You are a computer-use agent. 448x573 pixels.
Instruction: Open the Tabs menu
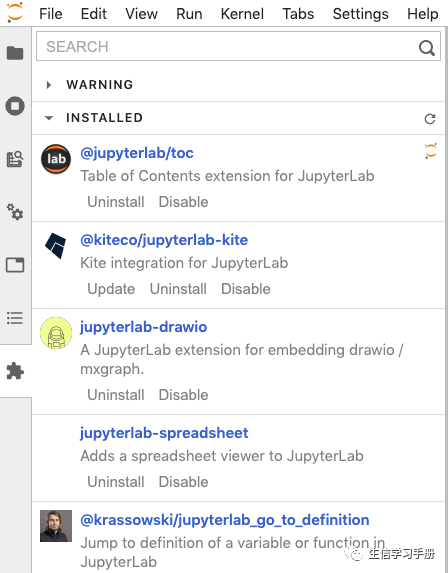pos(298,14)
